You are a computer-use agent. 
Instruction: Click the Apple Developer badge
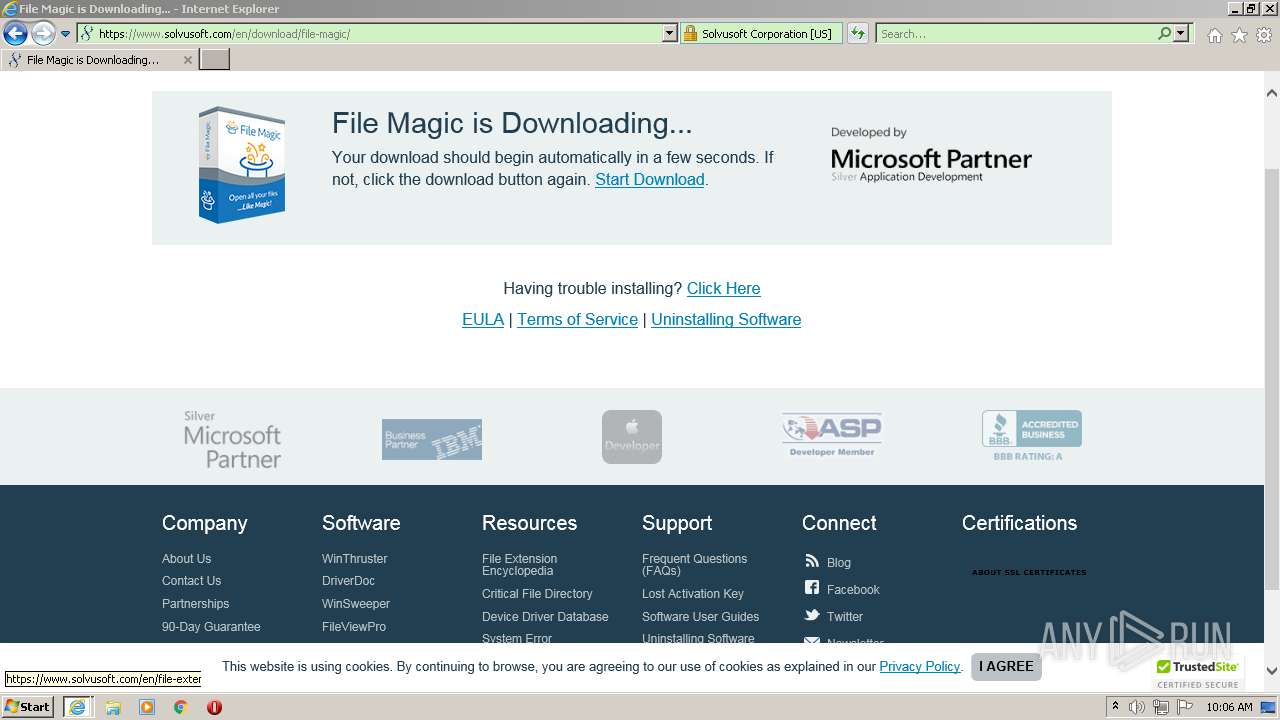point(632,437)
